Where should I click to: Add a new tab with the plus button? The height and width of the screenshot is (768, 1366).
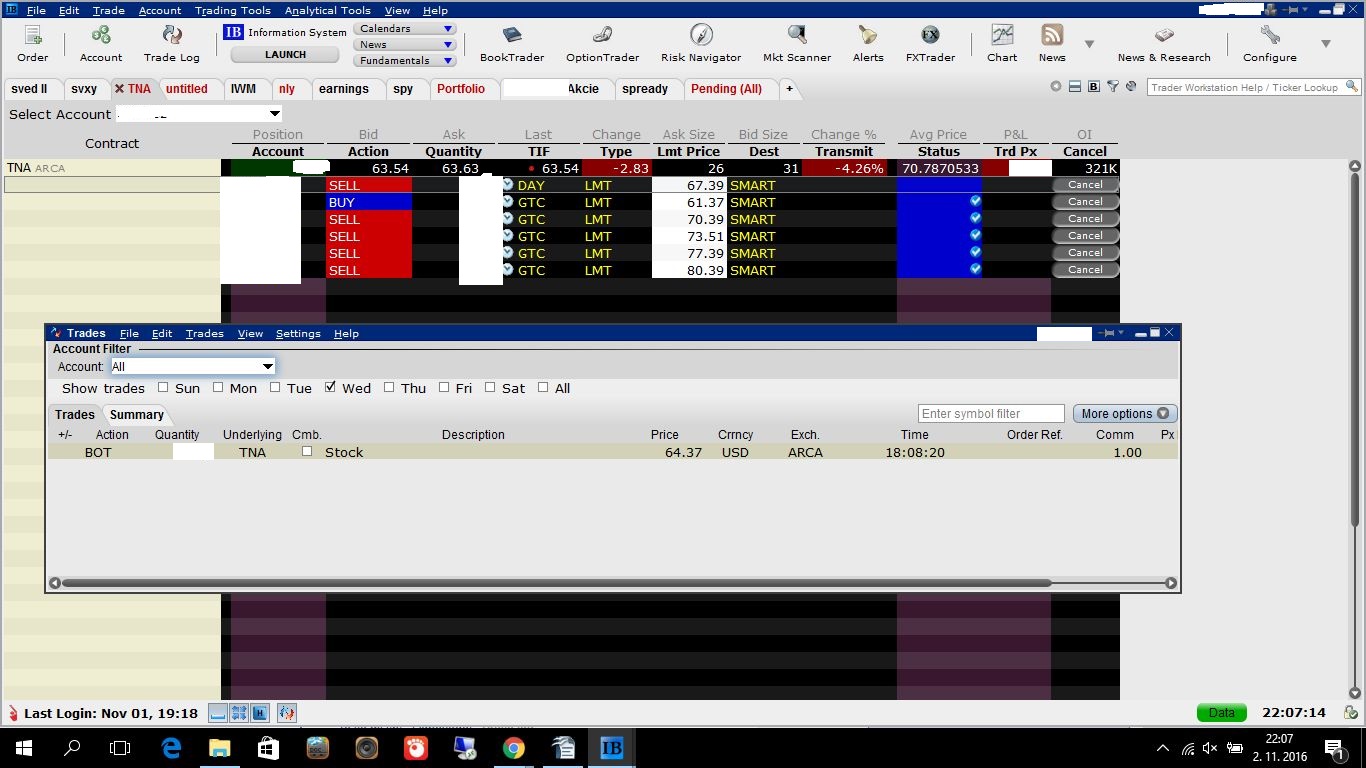[789, 89]
